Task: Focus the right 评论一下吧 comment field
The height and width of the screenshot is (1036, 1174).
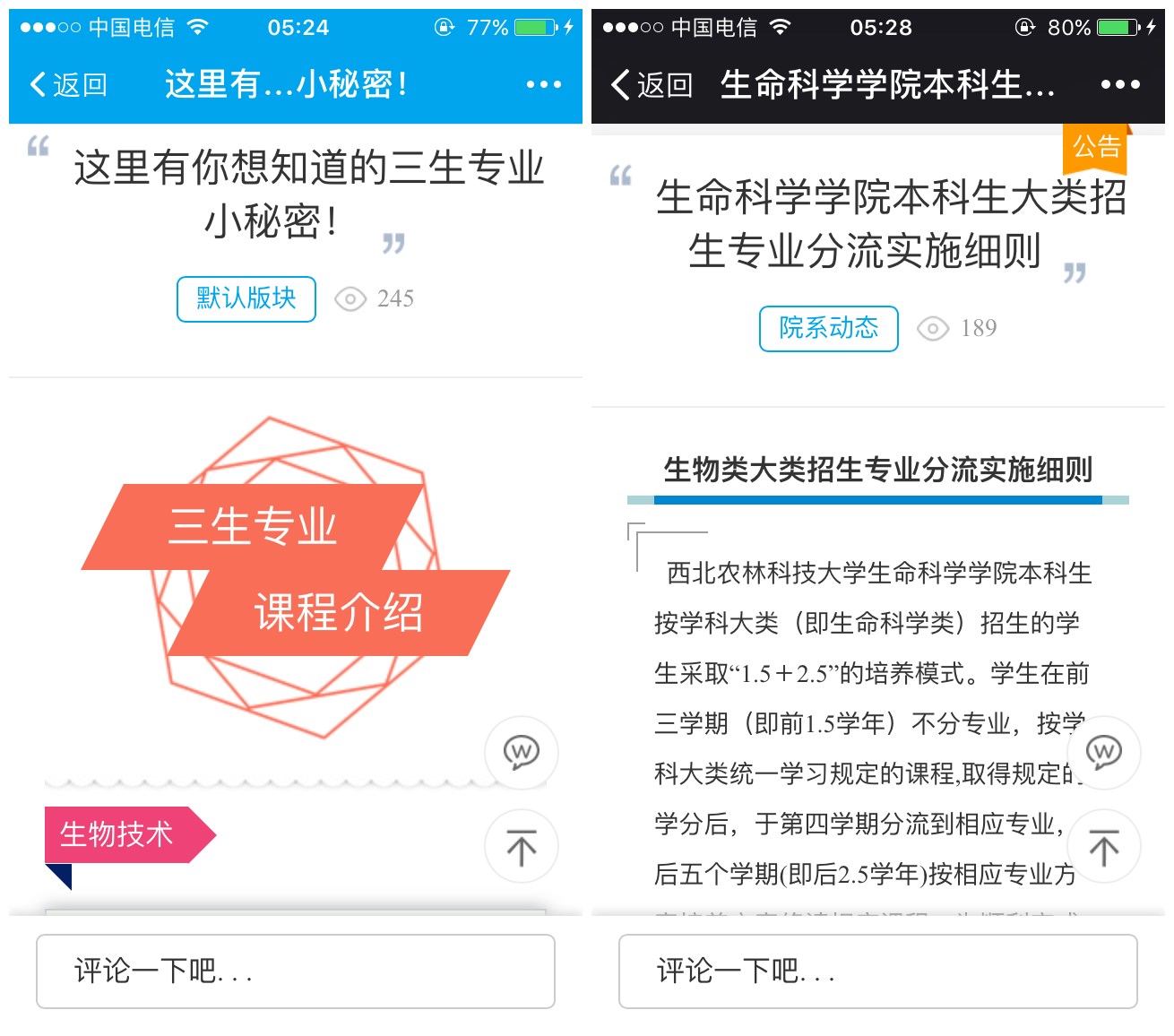Action: [878, 971]
